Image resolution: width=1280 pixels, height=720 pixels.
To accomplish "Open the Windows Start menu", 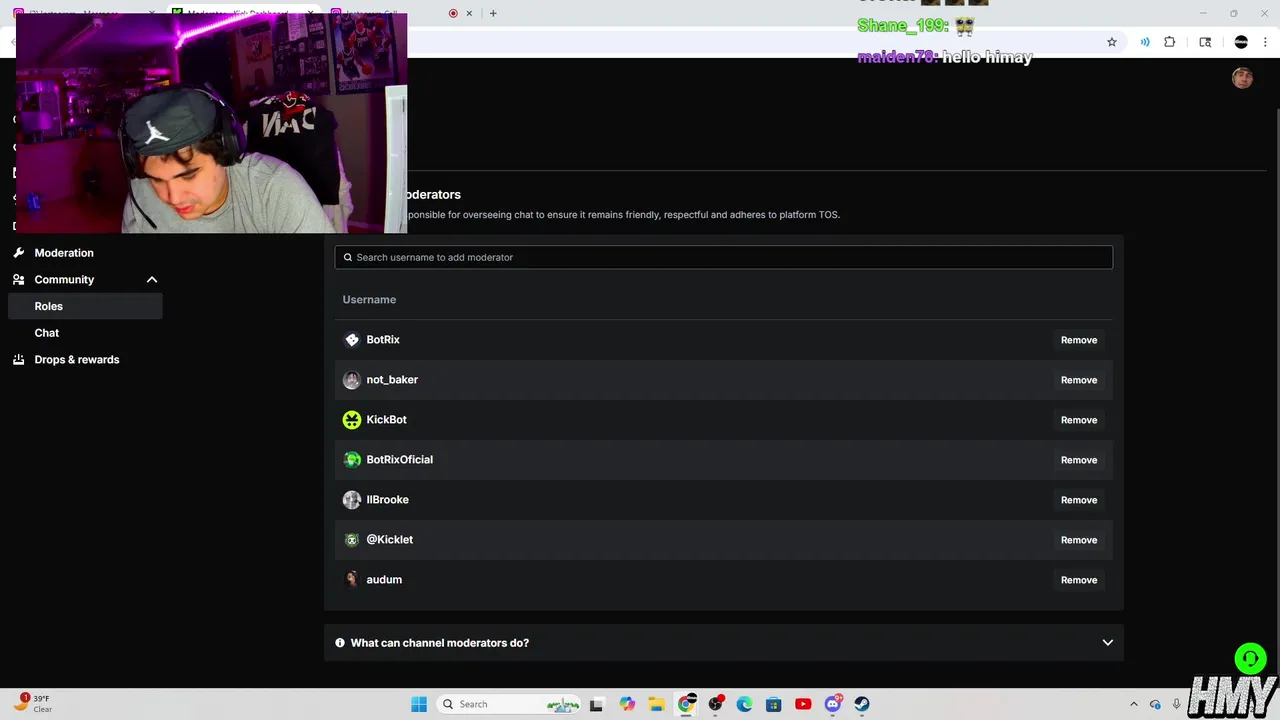I will [419, 704].
